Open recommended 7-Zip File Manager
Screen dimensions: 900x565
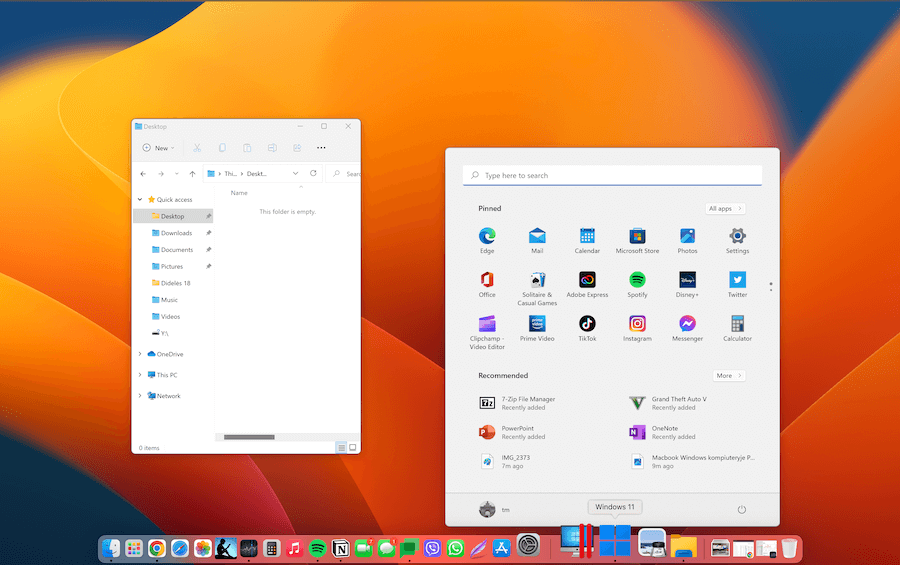point(517,403)
